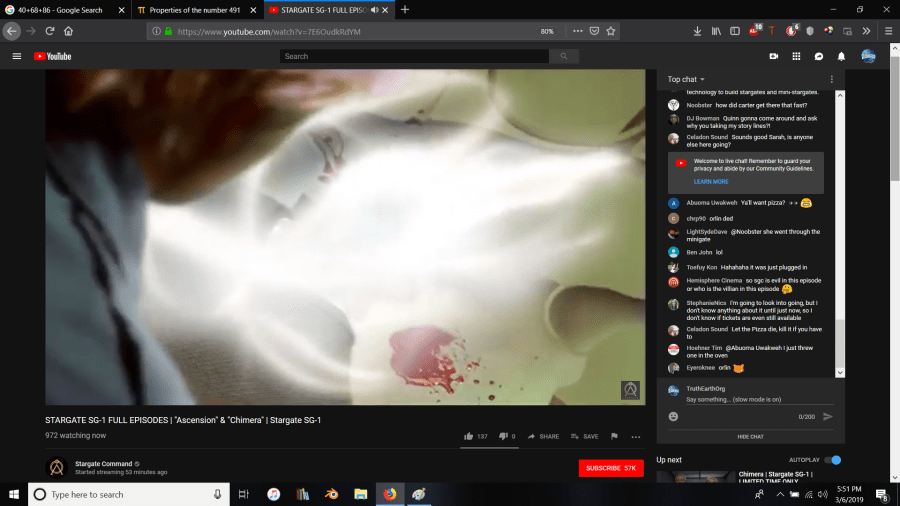This screenshot has height=506, width=900.
Task: Bookmark this page with the star icon
Action: point(611,31)
